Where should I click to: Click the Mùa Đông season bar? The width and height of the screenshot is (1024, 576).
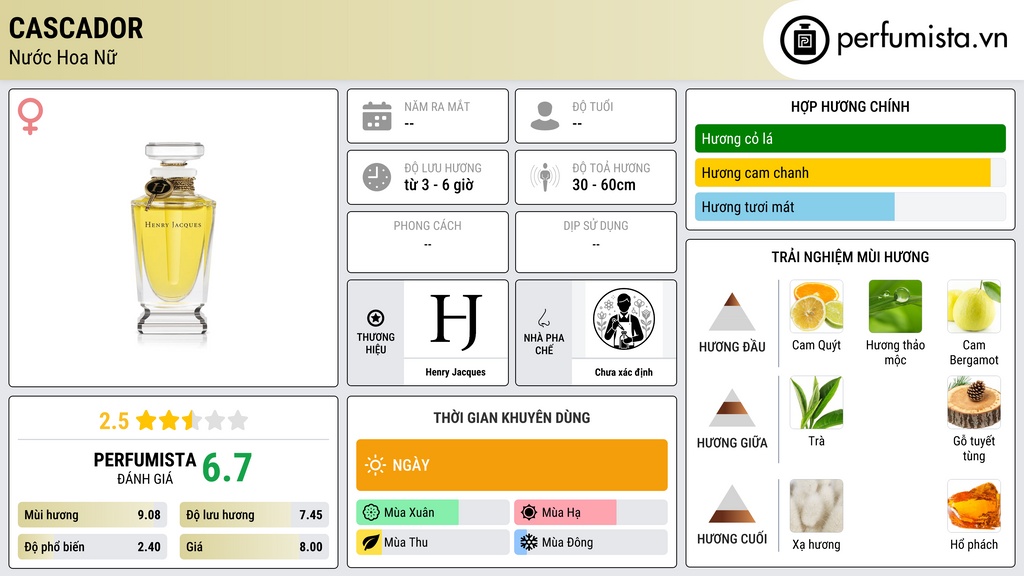click(591, 542)
